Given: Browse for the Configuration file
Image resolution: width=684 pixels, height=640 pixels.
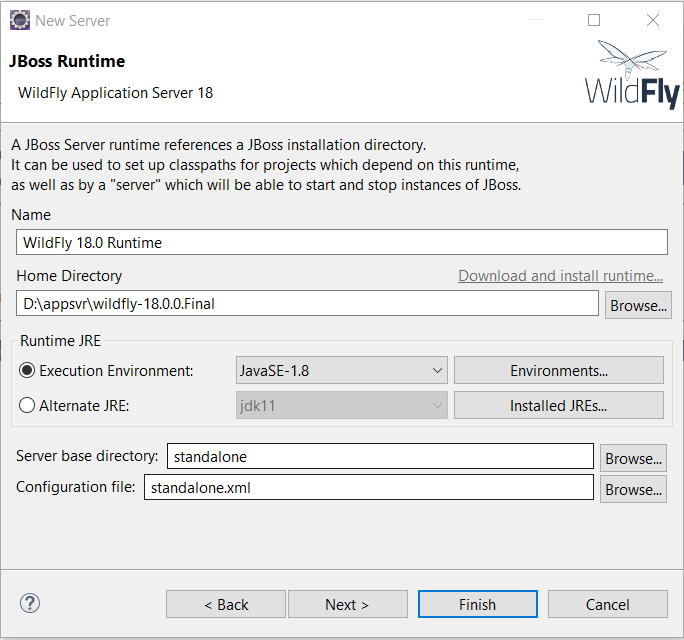Looking at the screenshot, I should (633, 489).
